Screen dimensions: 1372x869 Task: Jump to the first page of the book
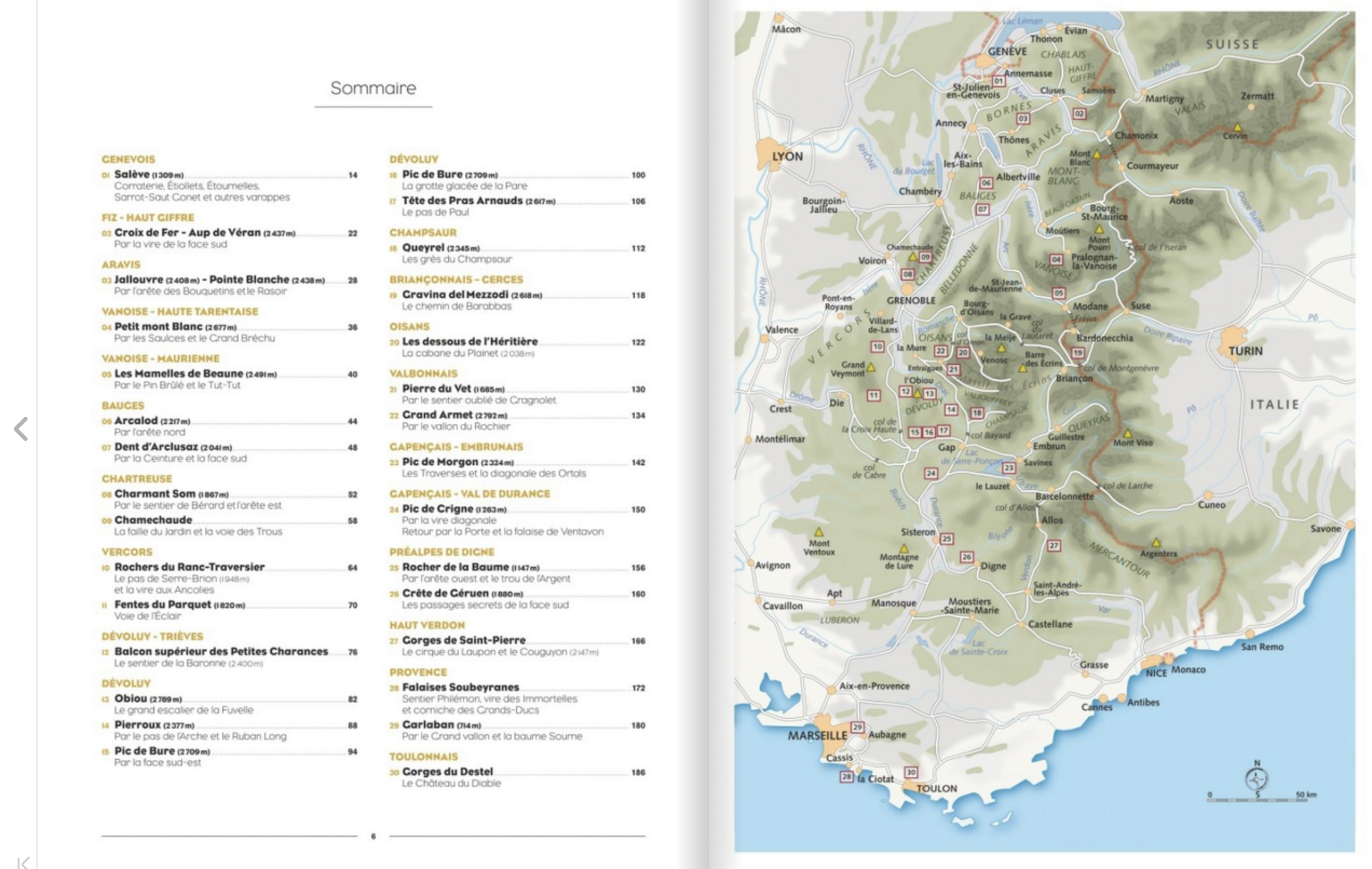23,863
